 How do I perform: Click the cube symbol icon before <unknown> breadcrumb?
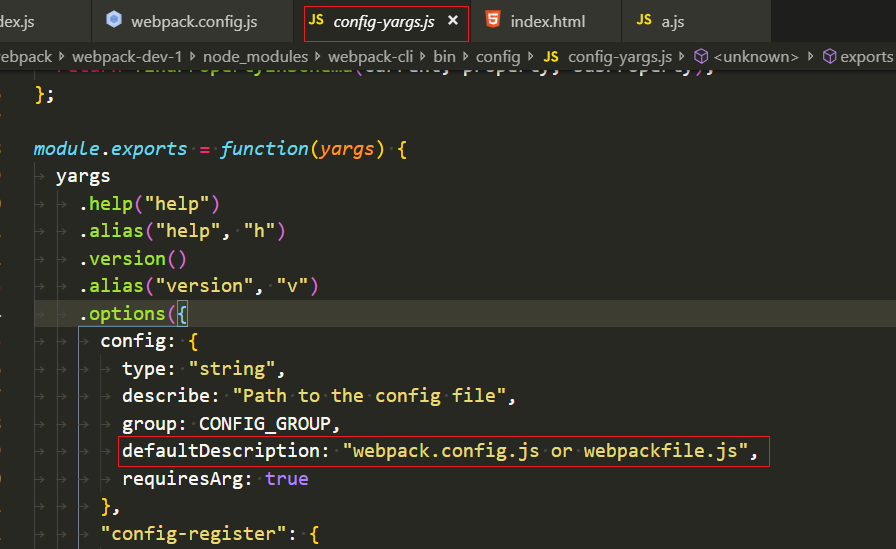[x=701, y=57]
